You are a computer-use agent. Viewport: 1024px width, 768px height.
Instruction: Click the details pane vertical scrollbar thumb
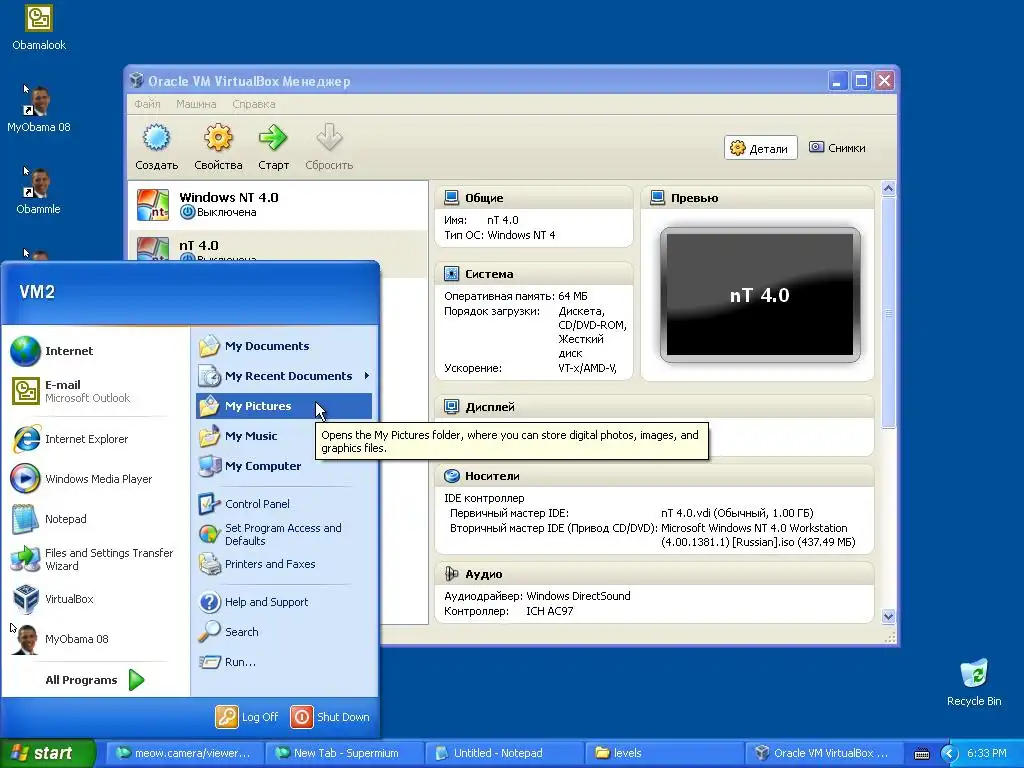coord(888,313)
